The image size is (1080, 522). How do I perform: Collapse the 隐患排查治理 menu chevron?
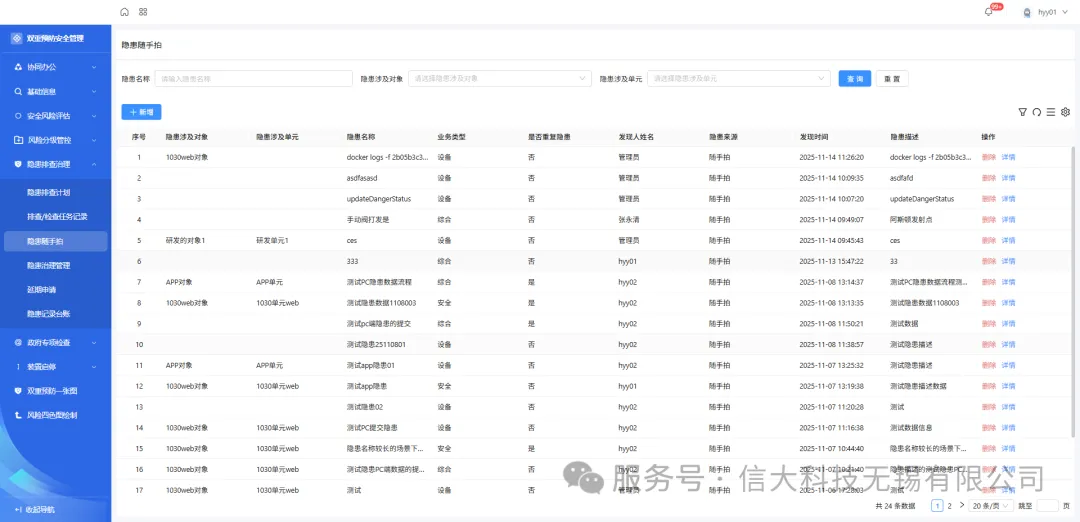click(94, 164)
